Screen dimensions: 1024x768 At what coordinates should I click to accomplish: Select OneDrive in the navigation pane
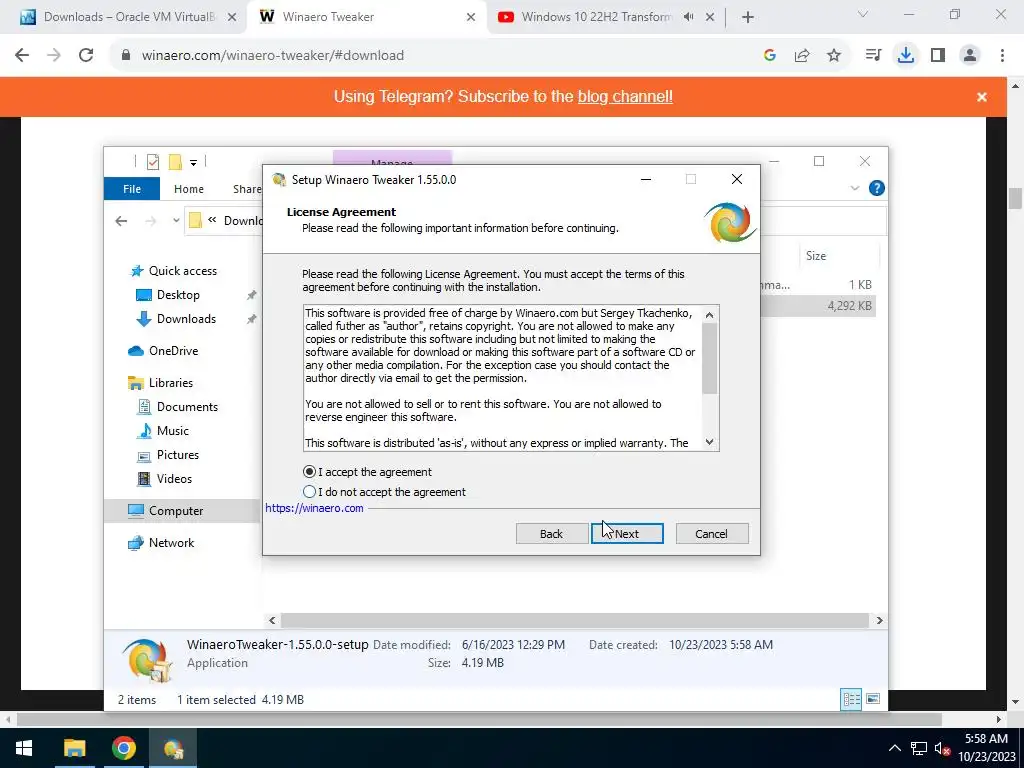coord(163,351)
